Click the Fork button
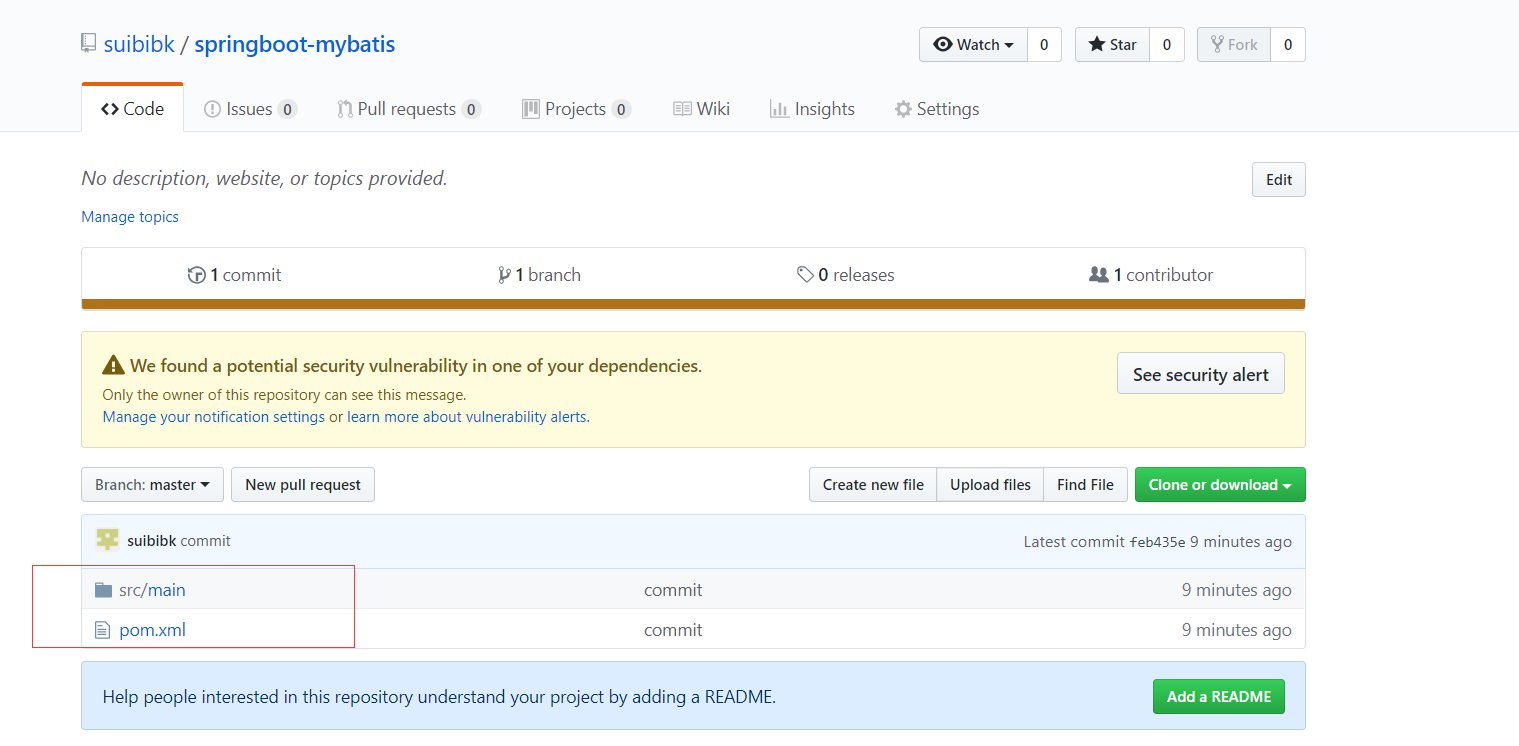Image resolution: width=1519 pixels, height=746 pixels. click(1234, 44)
